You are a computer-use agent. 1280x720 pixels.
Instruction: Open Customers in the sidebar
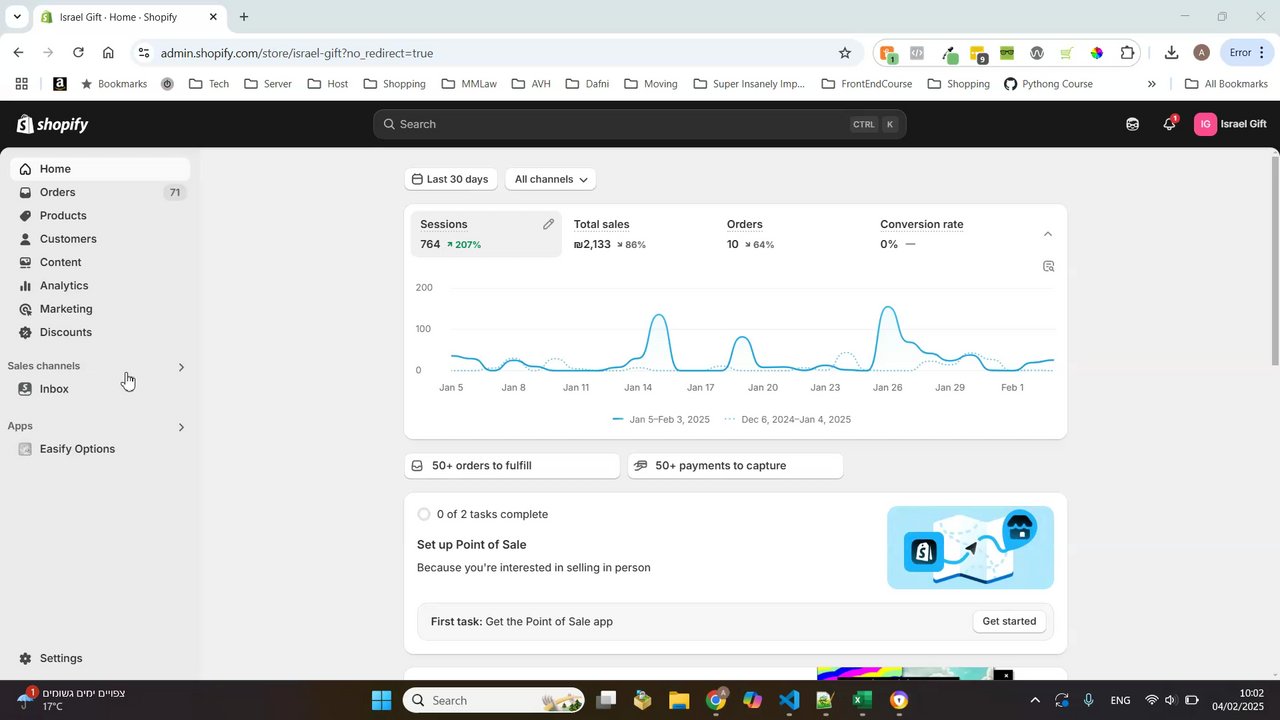(100, 239)
